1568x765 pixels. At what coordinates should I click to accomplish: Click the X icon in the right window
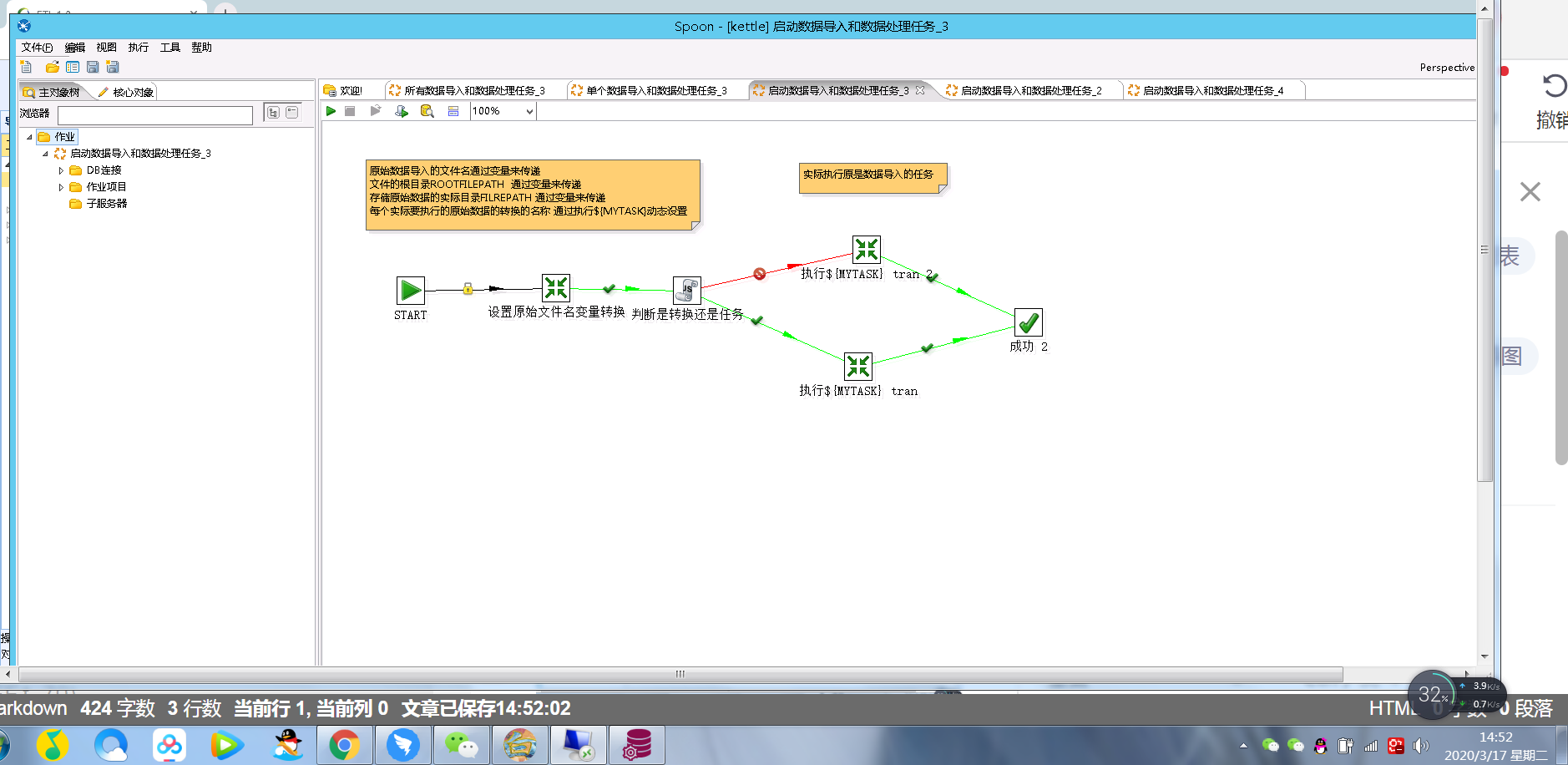point(1530,192)
